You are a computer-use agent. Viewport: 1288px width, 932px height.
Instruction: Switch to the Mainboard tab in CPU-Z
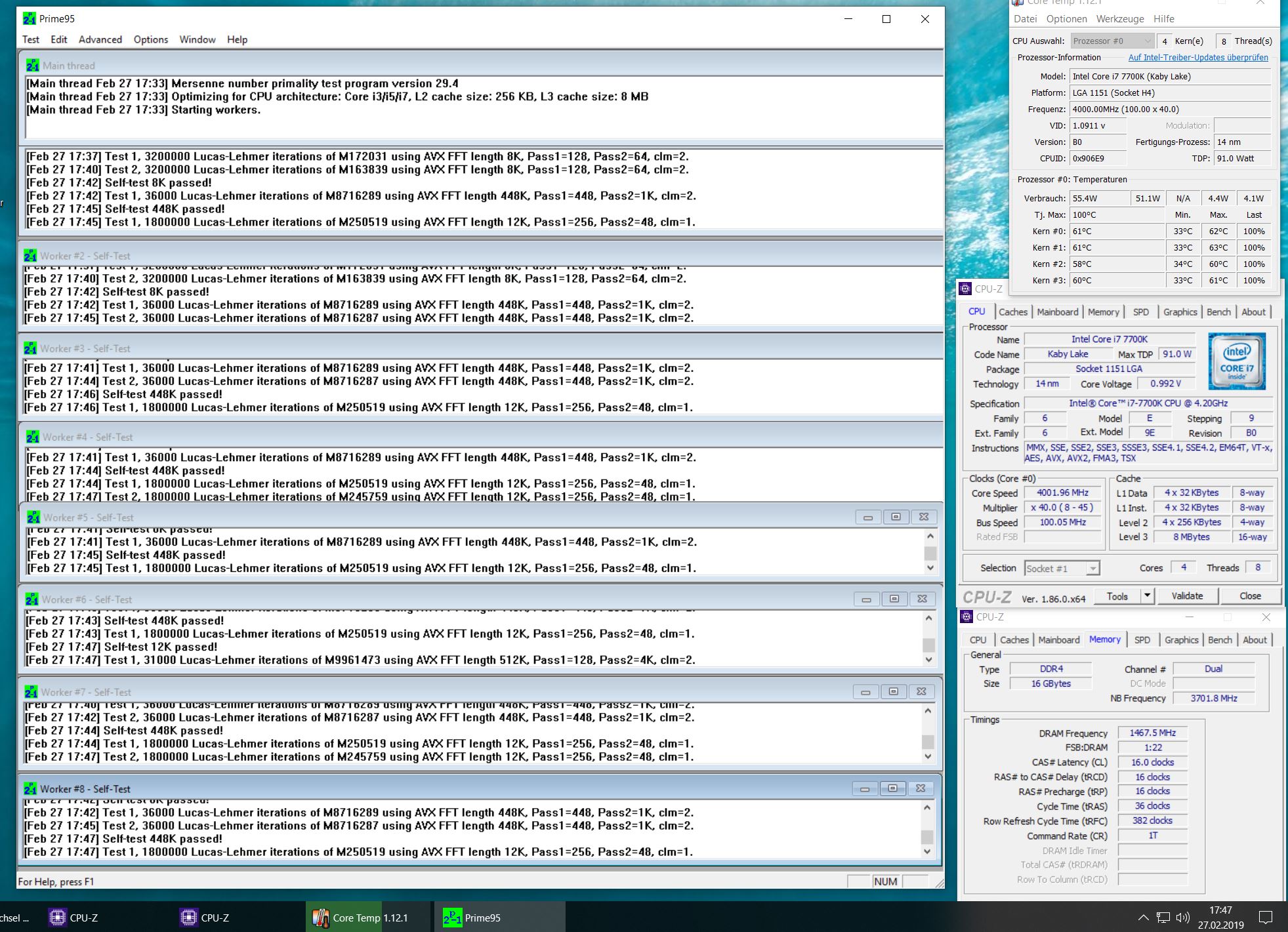(x=1057, y=312)
